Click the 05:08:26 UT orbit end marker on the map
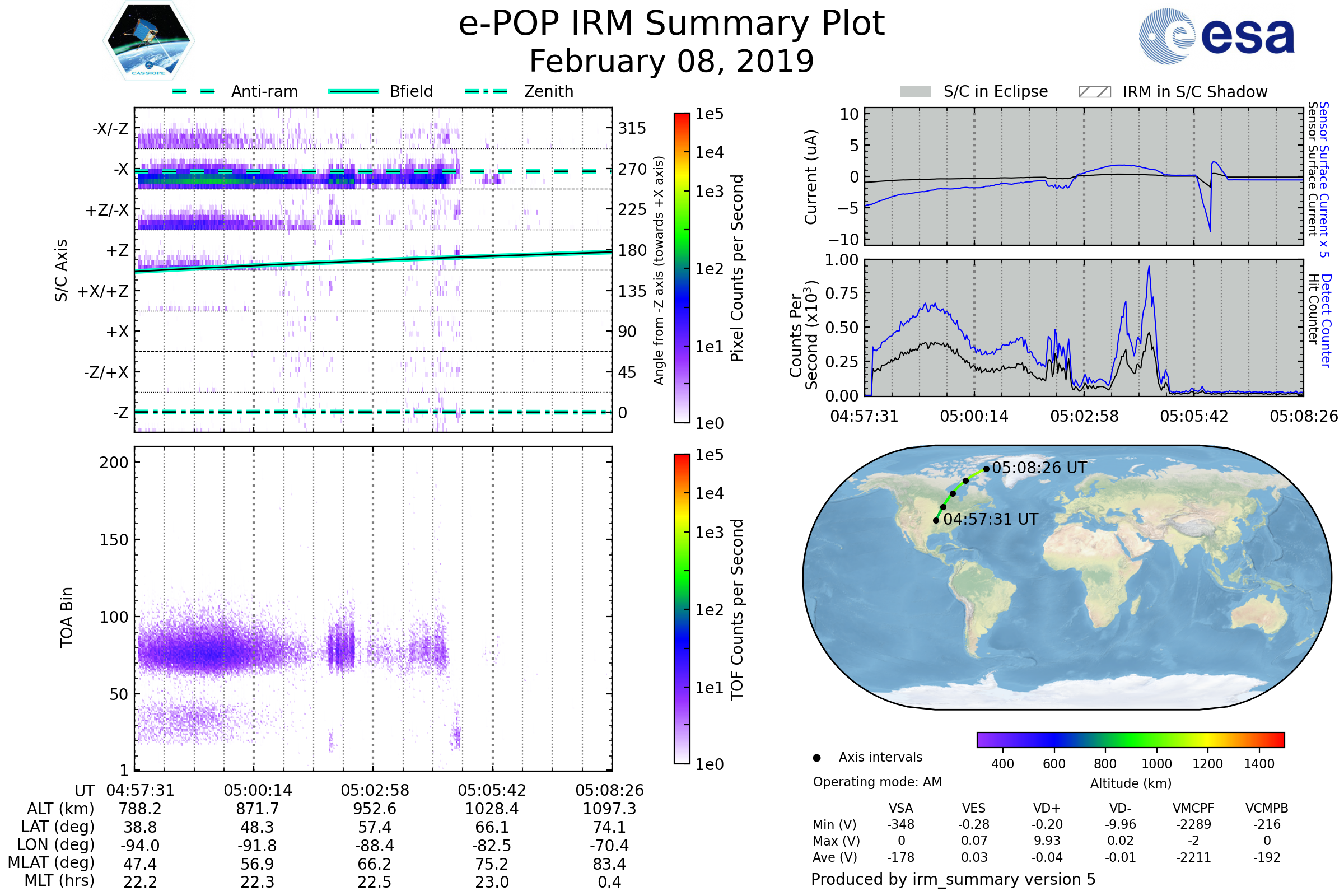Viewport: 1344px width, 896px height. tap(986, 469)
